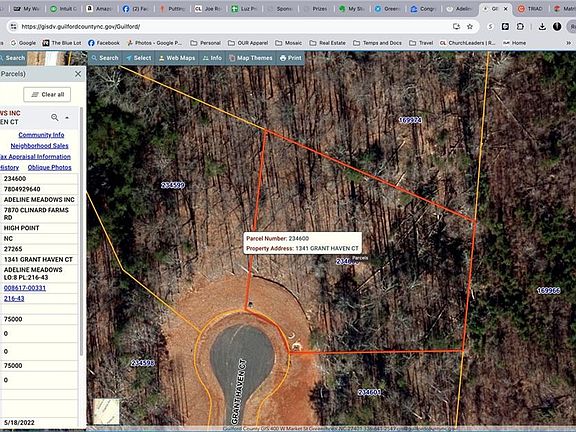This screenshot has width=576, height=432.
Task: Click the zoom-to-parcel magnifier icon
Action: point(55,117)
